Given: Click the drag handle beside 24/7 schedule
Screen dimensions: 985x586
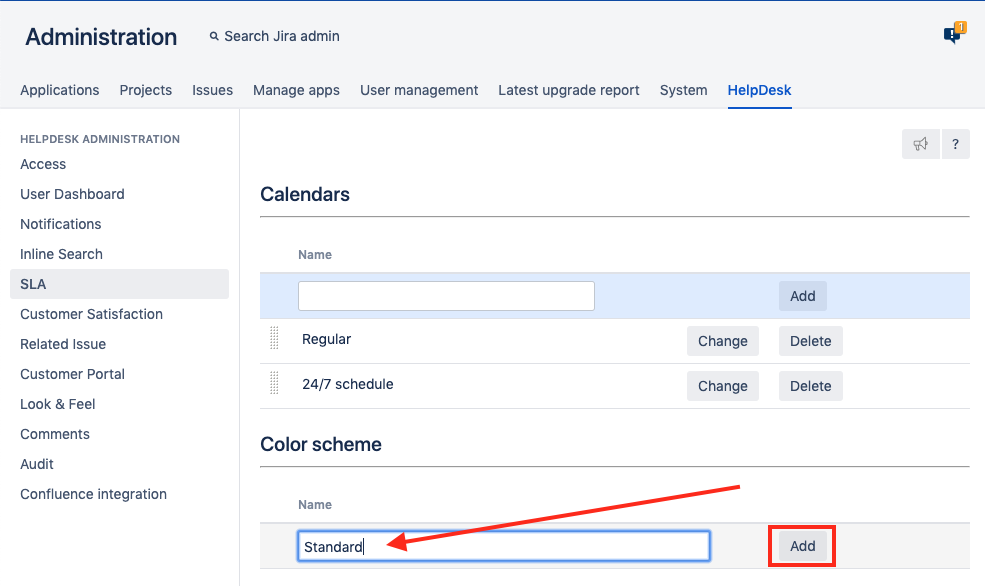Looking at the screenshot, I should [274, 384].
